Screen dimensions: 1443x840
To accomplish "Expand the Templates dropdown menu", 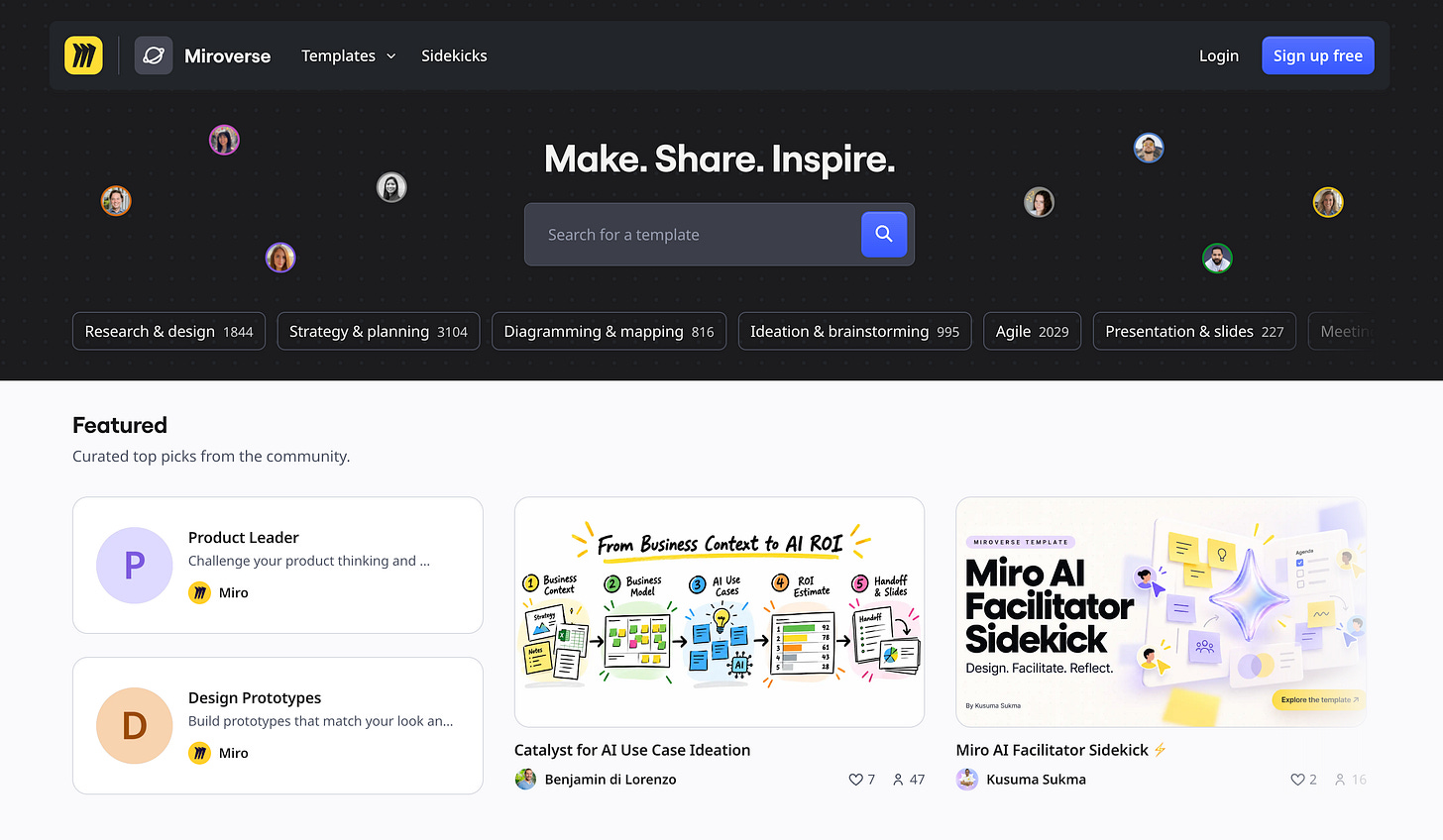I will 349,55.
